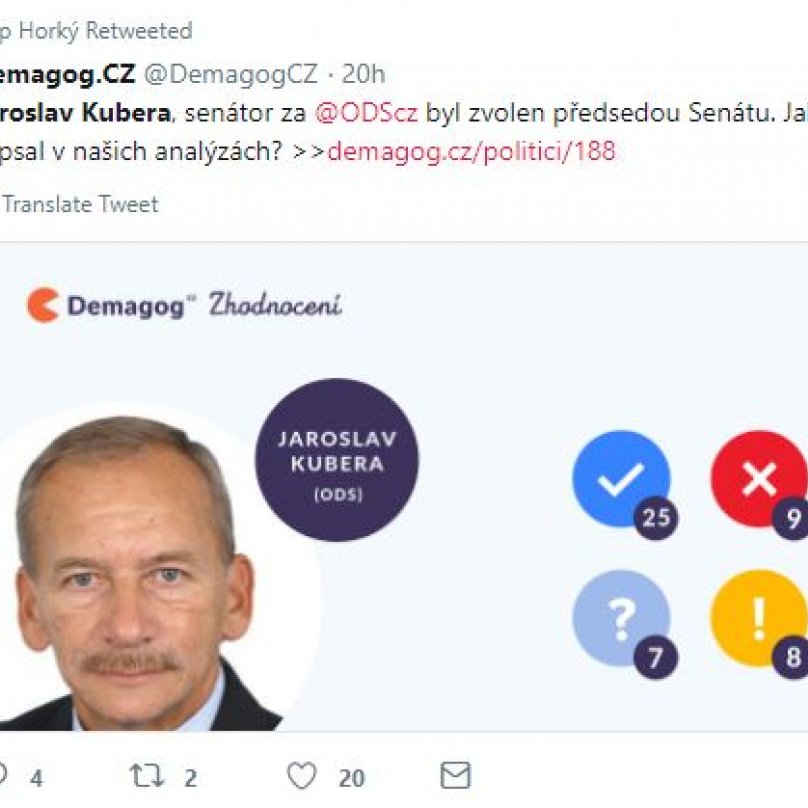808x808 pixels.
Task: Click the 7 count badge
Action: pyautogui.click(x=655, y=657)
